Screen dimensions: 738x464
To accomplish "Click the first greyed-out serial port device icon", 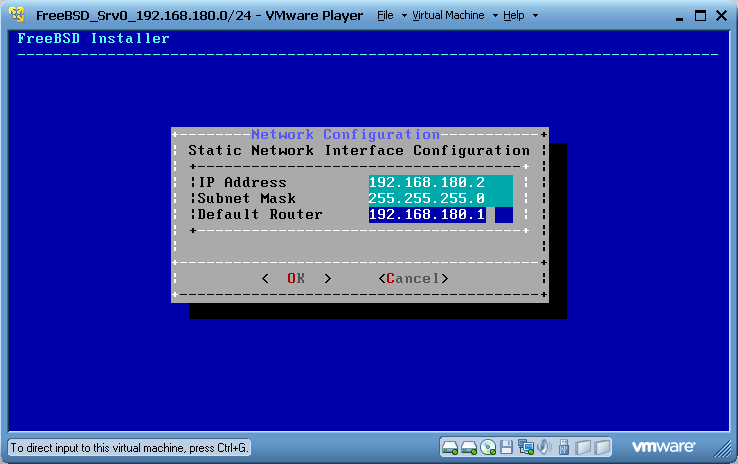I will click(x=583, y=447).
